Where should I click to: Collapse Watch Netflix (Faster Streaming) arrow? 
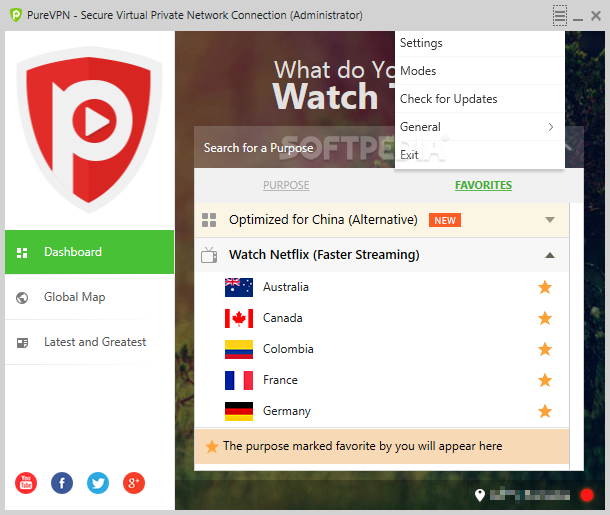pos(550,255)
